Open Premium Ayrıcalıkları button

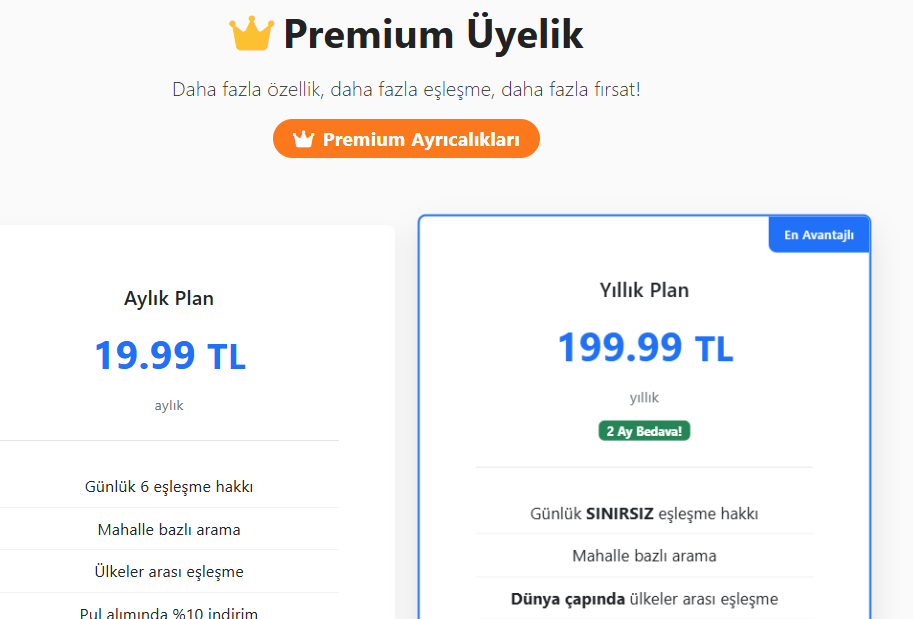pyautogui.click(x=406, y=139)
